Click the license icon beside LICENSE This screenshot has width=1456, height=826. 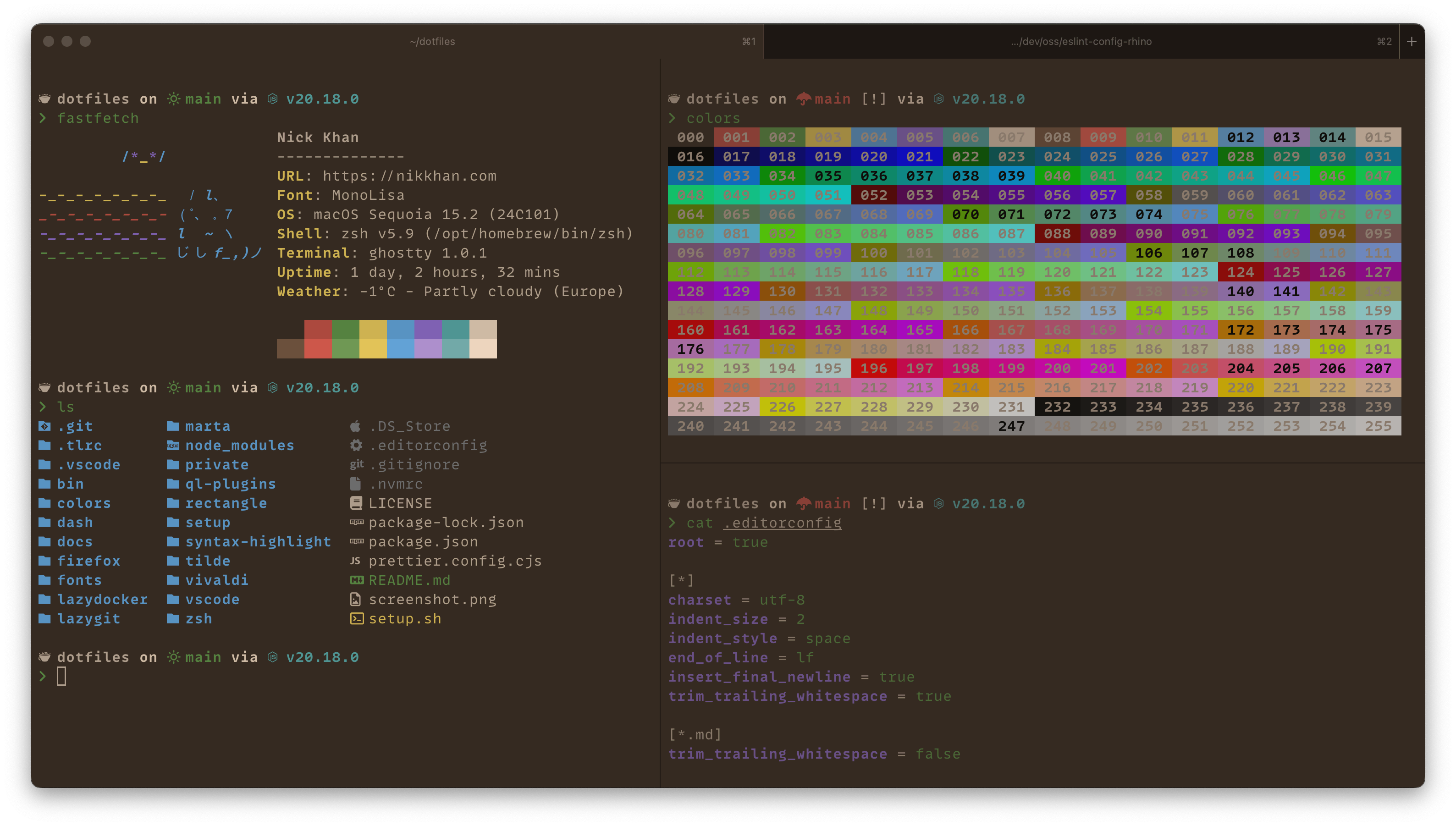coord(356,503)
